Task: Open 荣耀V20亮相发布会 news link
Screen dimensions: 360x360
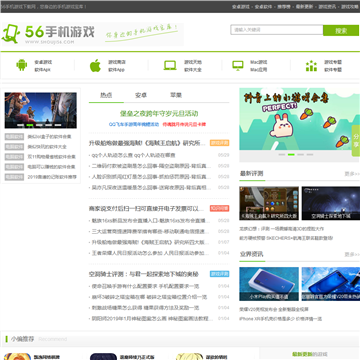Action: click(x=274, y=309)
